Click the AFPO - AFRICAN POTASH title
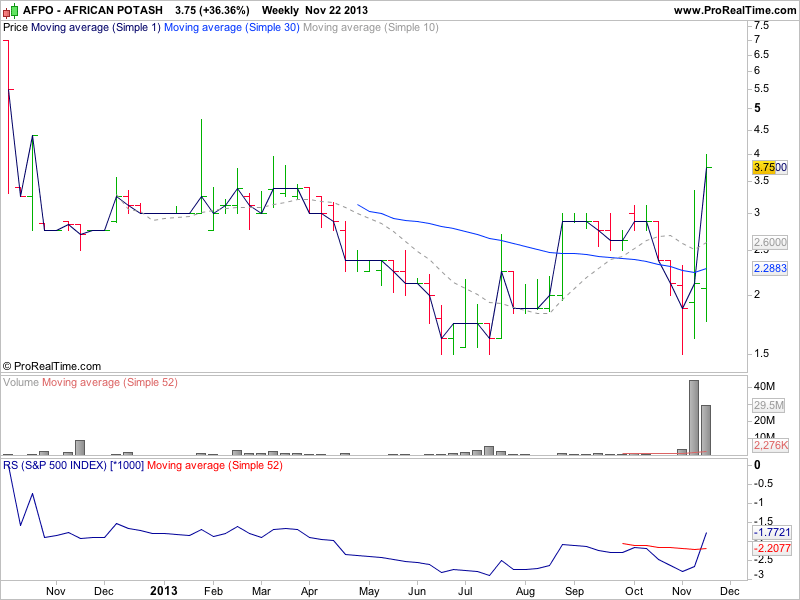800x600 pixels. point(93,10)
